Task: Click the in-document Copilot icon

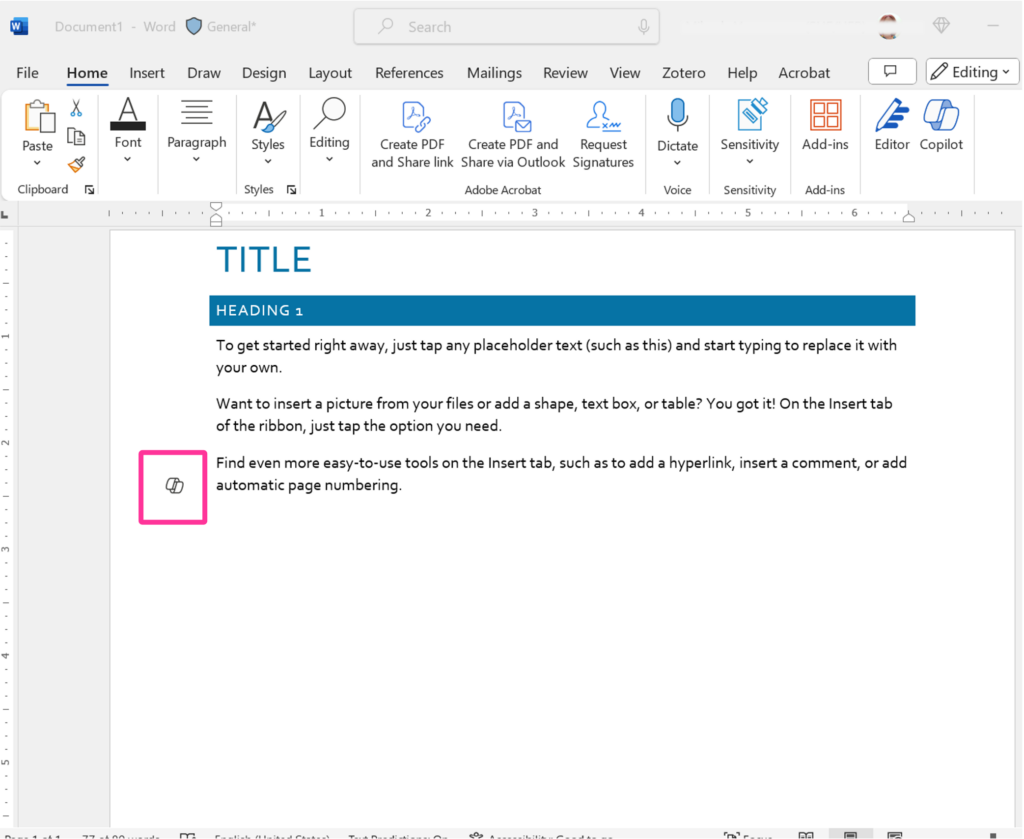Action: tap(172, 487)
